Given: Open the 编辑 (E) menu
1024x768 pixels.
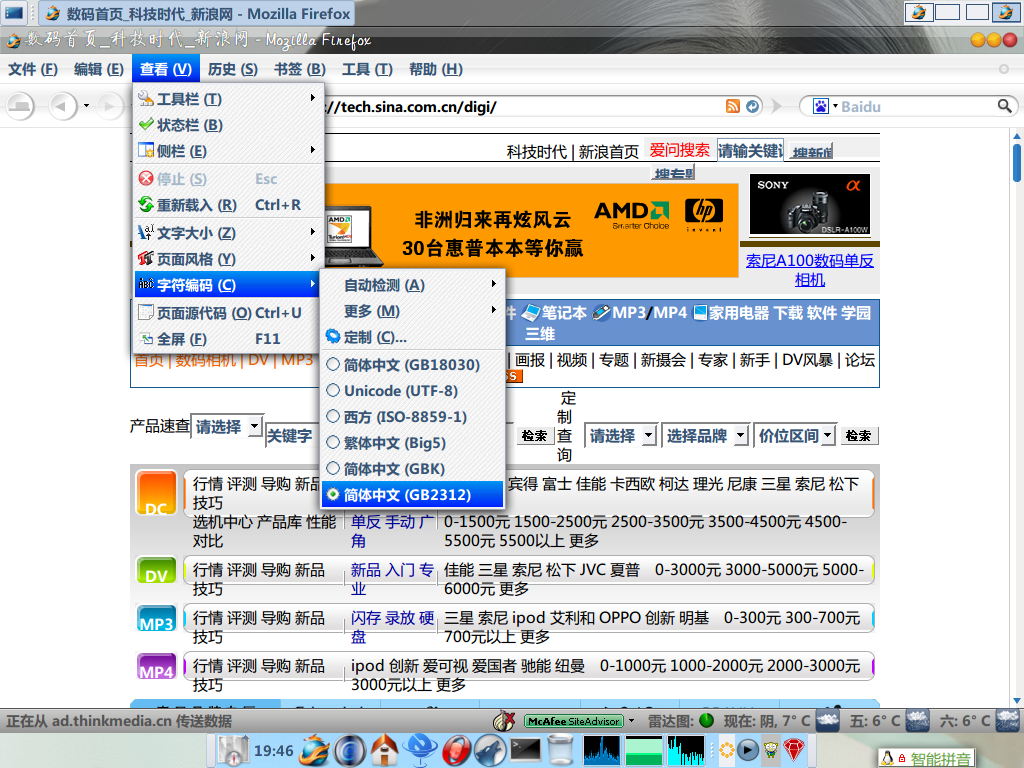Looking at the screenshot, I should click(99, 69).
